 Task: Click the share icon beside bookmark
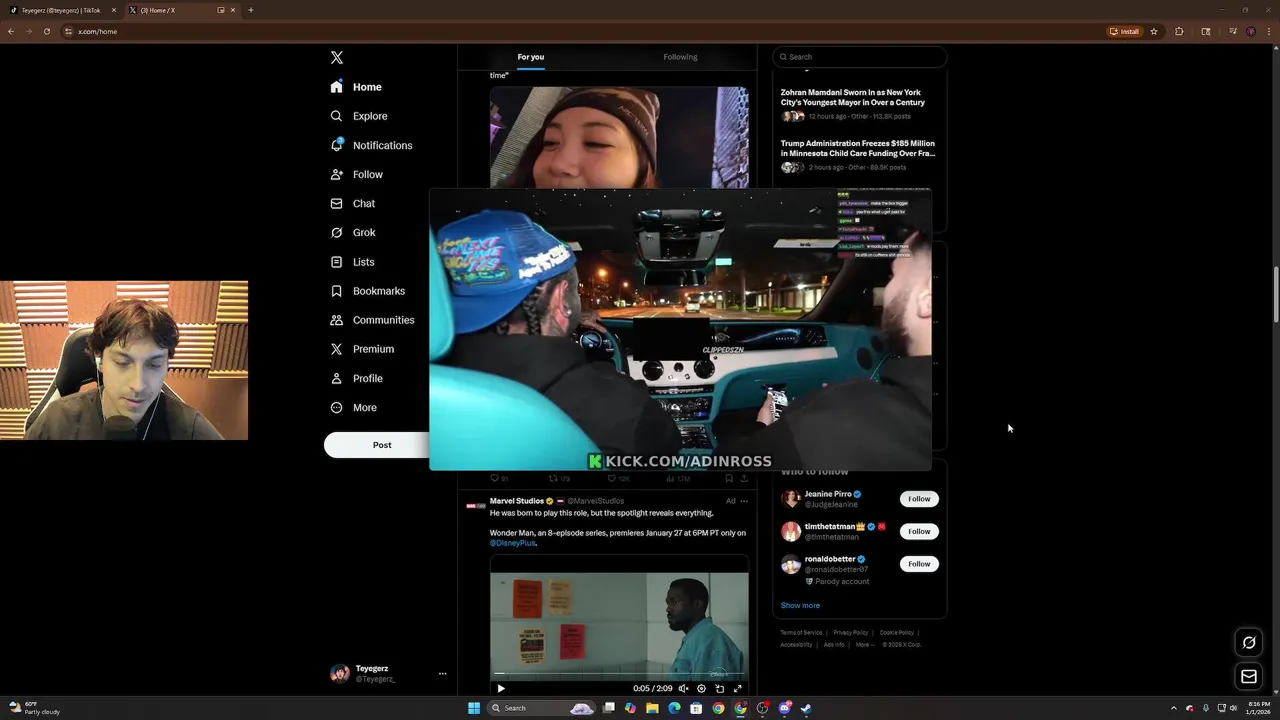[743, 479]
